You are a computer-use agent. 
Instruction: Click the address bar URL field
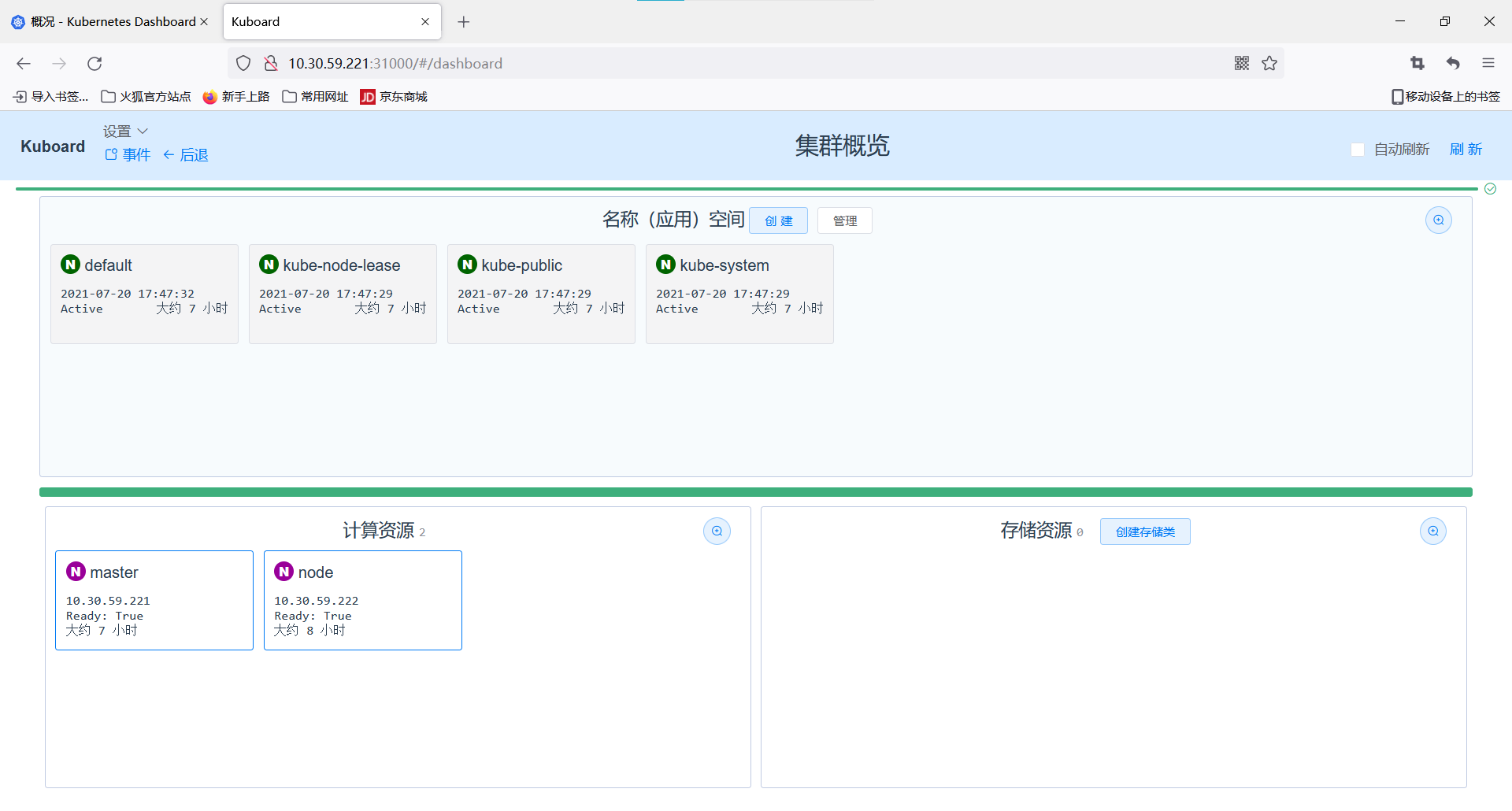[x=756, y=63]
